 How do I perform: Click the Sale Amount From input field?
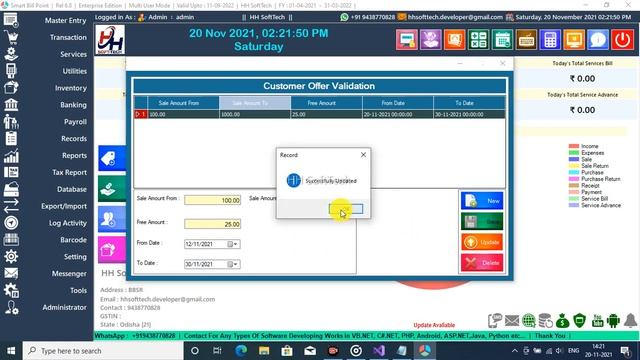click(213, 200)
